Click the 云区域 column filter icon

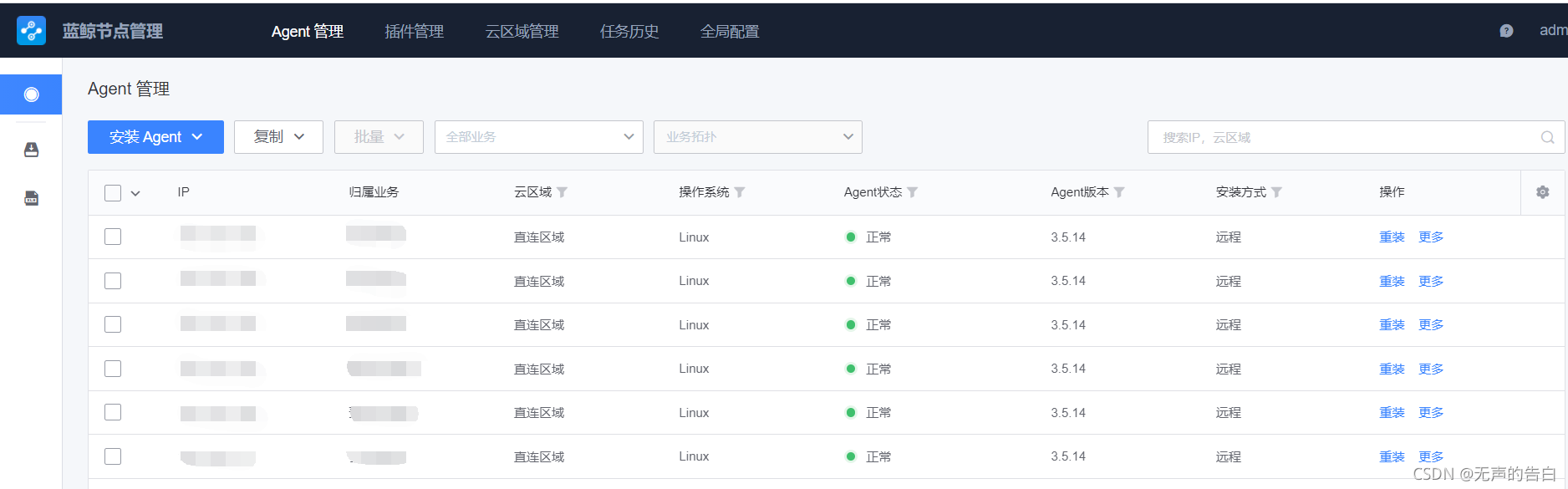(x=562, y=192)
